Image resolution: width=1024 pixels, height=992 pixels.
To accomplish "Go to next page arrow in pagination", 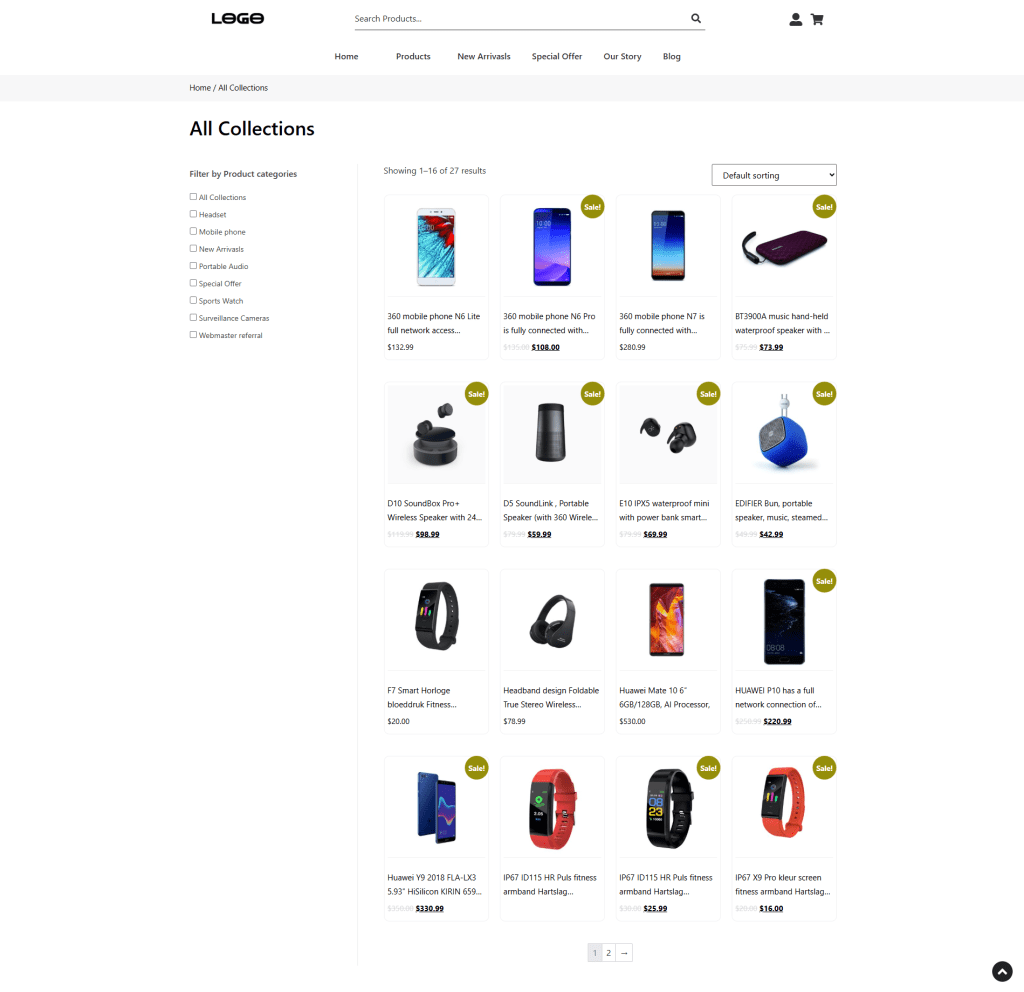I will [x=624, y=953].
